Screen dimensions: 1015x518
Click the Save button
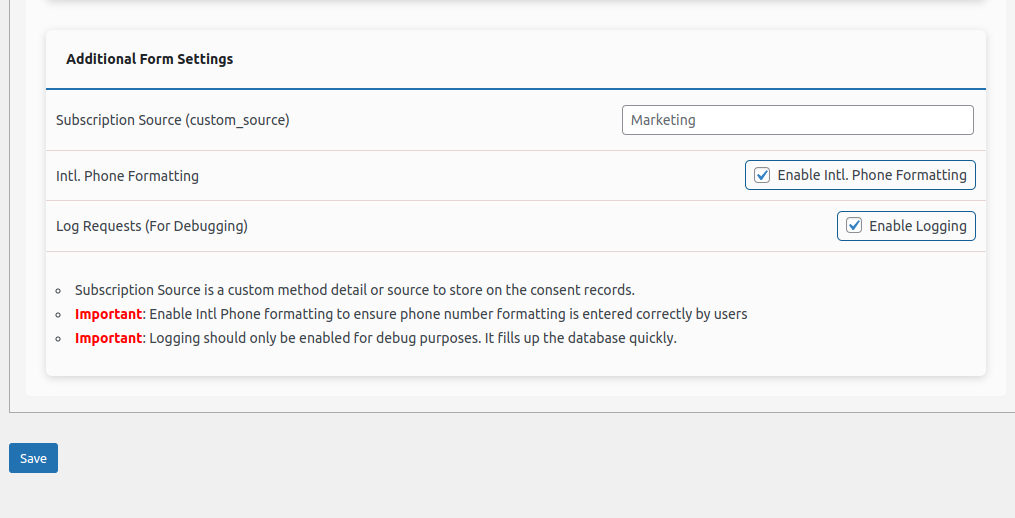(33, 458)
